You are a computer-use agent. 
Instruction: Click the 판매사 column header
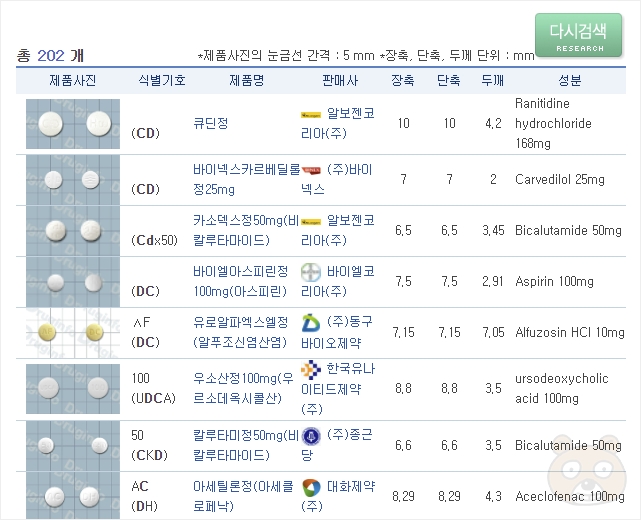340,80
